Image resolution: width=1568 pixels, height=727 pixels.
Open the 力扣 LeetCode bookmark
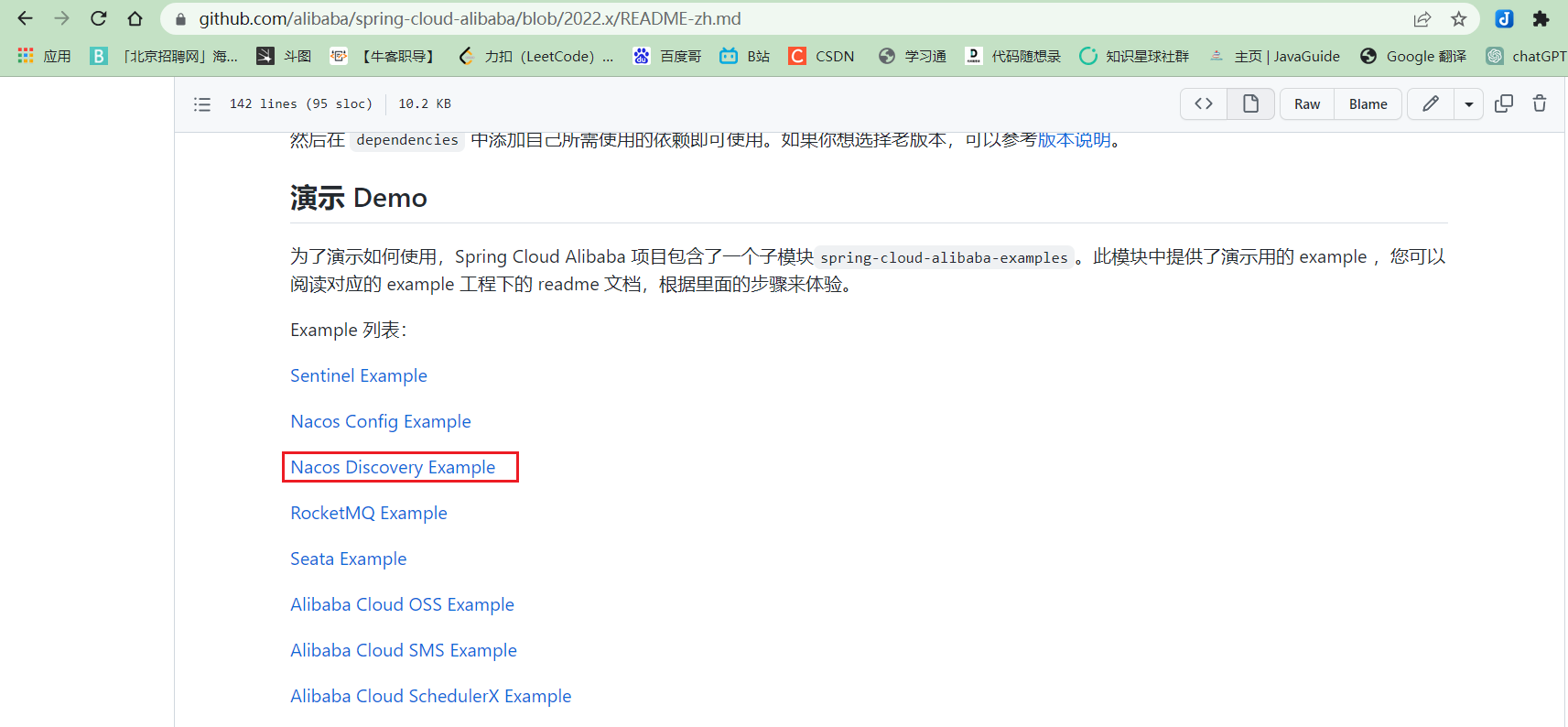[x=535, y=56]
